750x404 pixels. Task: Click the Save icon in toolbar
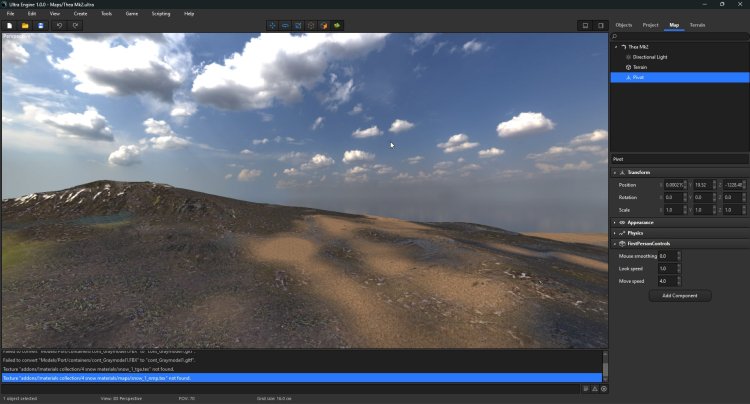[40, 25]
